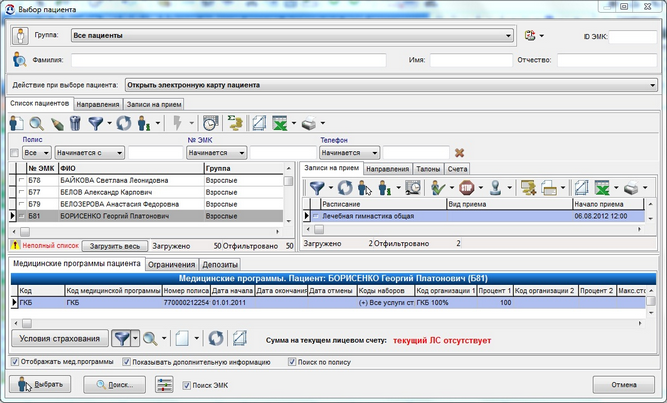Click the refresh arrows icon in patient list toolbar
This screenshot has height=403, width=667.
[124, 123]
